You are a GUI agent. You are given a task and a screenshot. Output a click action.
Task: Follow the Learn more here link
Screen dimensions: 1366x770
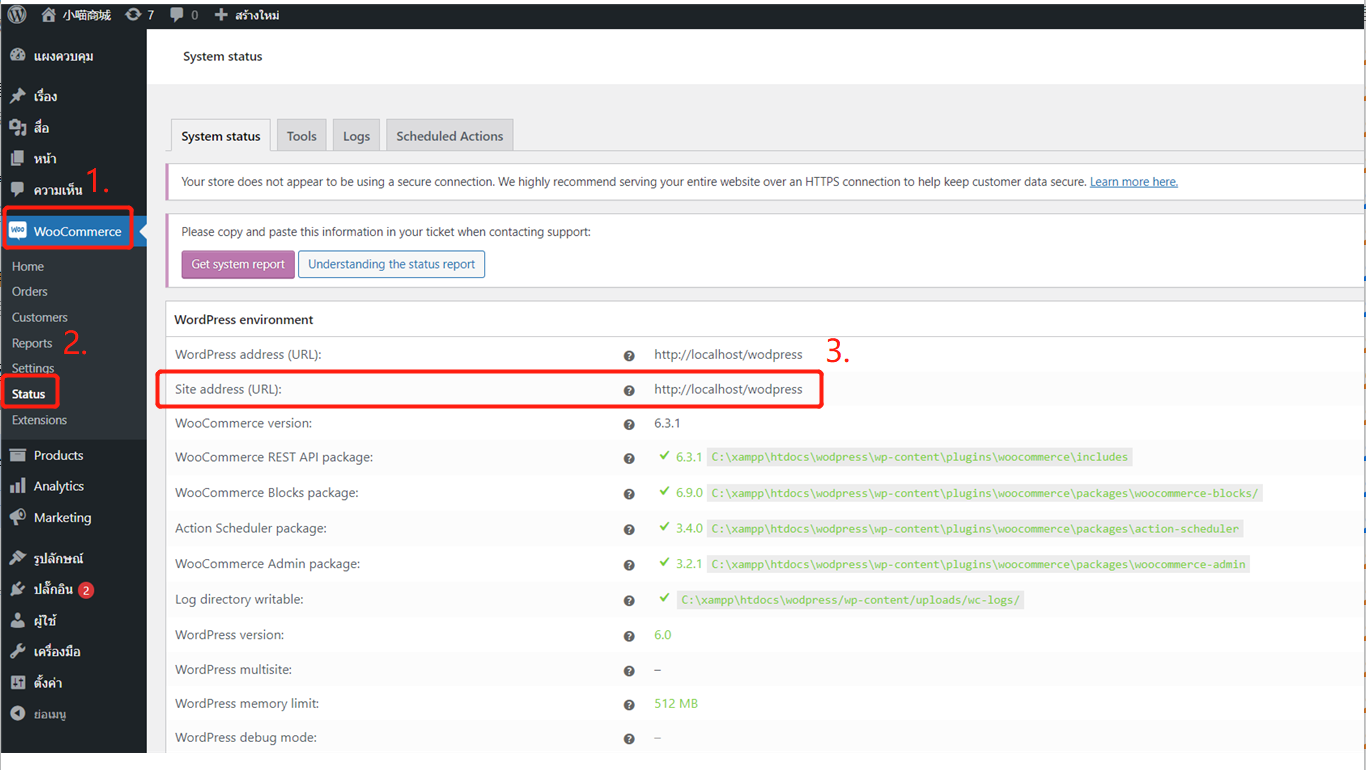(1134, 182)
